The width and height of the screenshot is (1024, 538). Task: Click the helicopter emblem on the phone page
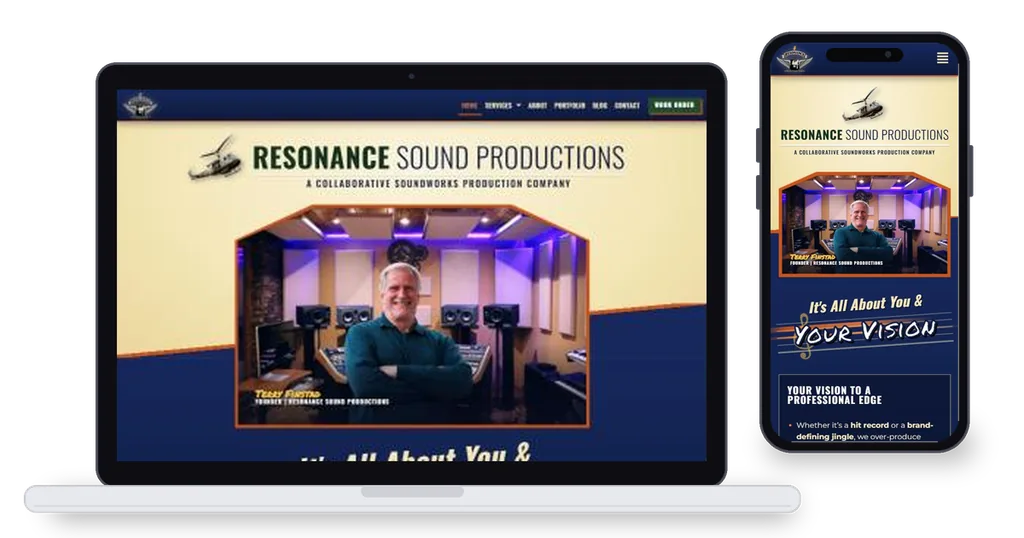[x=863, y=104]
